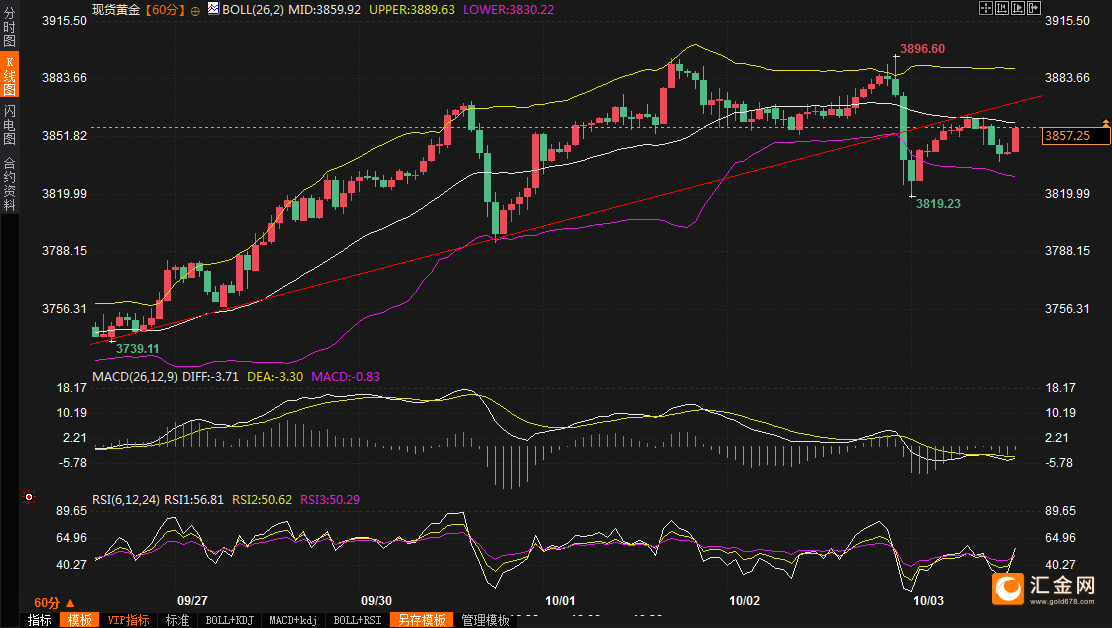Click the DIFF:-3.71 value

(210, 376)
